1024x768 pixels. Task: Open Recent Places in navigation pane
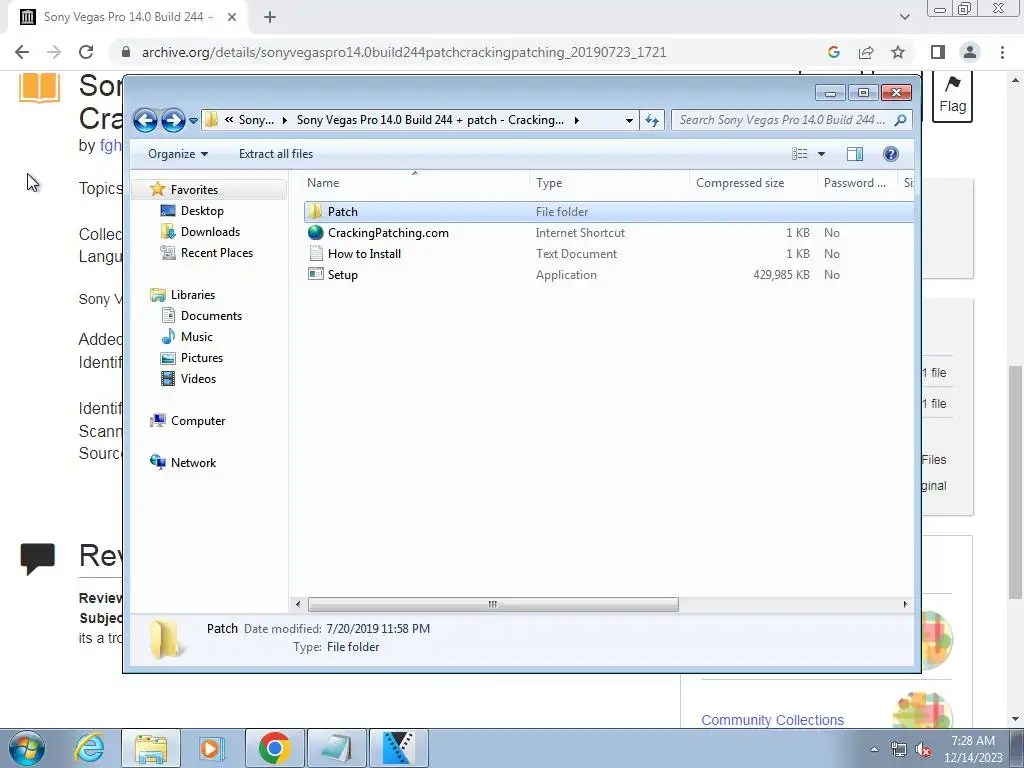pyautogui.click(x=216, y=253)
